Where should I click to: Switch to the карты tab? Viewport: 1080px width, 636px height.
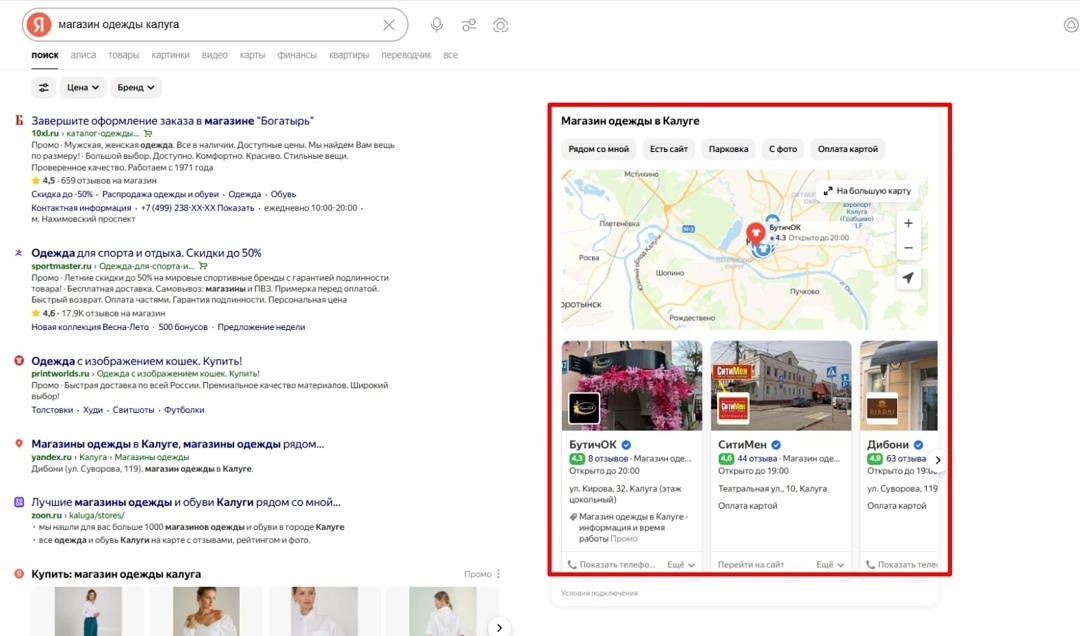click(x=252, y=55)
